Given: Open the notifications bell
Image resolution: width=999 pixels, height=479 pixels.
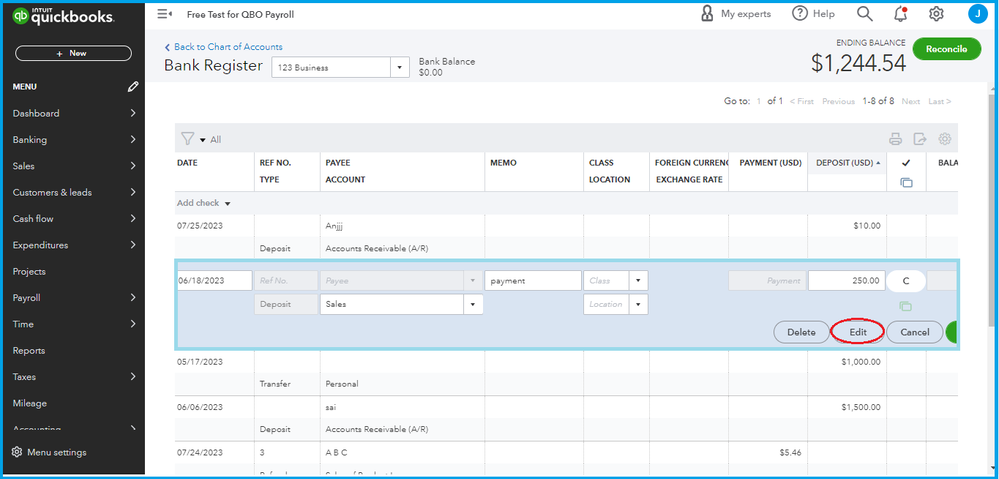Looking at the screenshot, I should pyautogui.click(x=900, y=14).
